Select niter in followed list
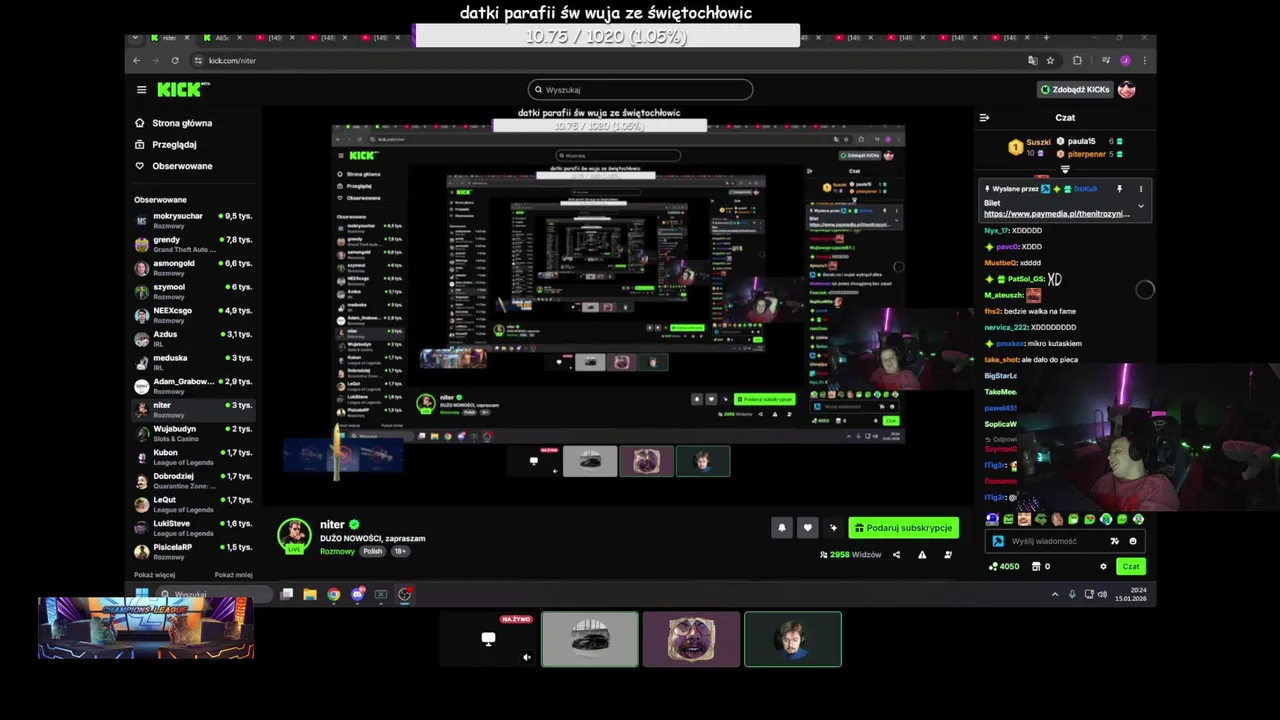Viewport: 1280px width, 720px height. pos(194,409)
